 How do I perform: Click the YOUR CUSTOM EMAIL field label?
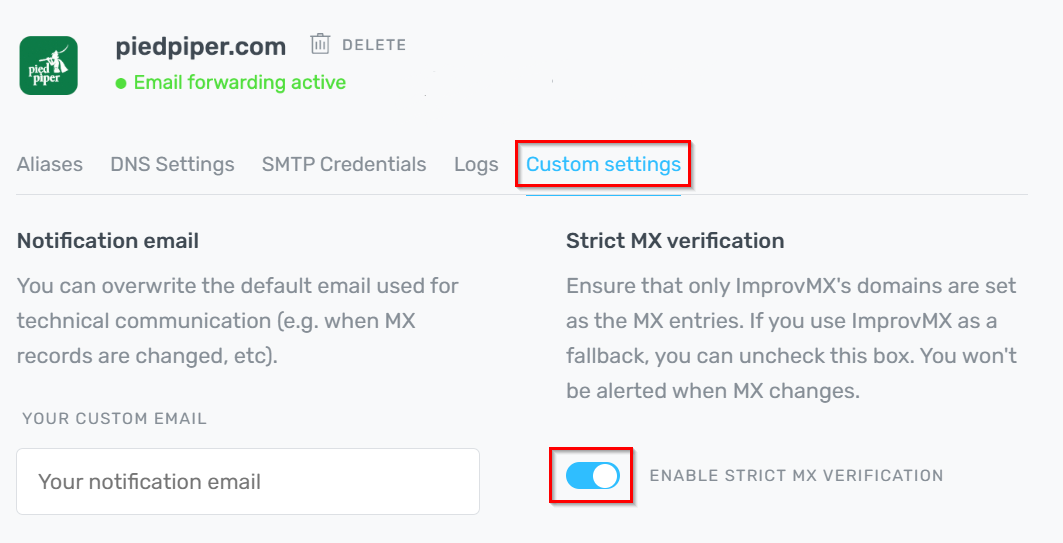114,419
